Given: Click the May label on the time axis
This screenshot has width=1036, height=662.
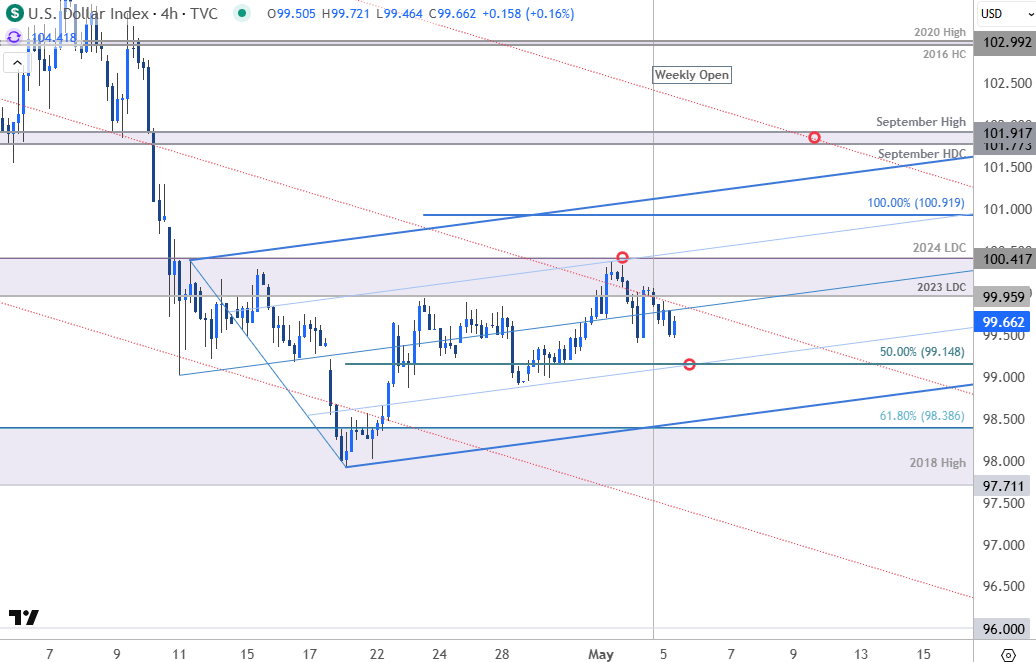Looking at the screenshot, I should [x=601, y=654].
